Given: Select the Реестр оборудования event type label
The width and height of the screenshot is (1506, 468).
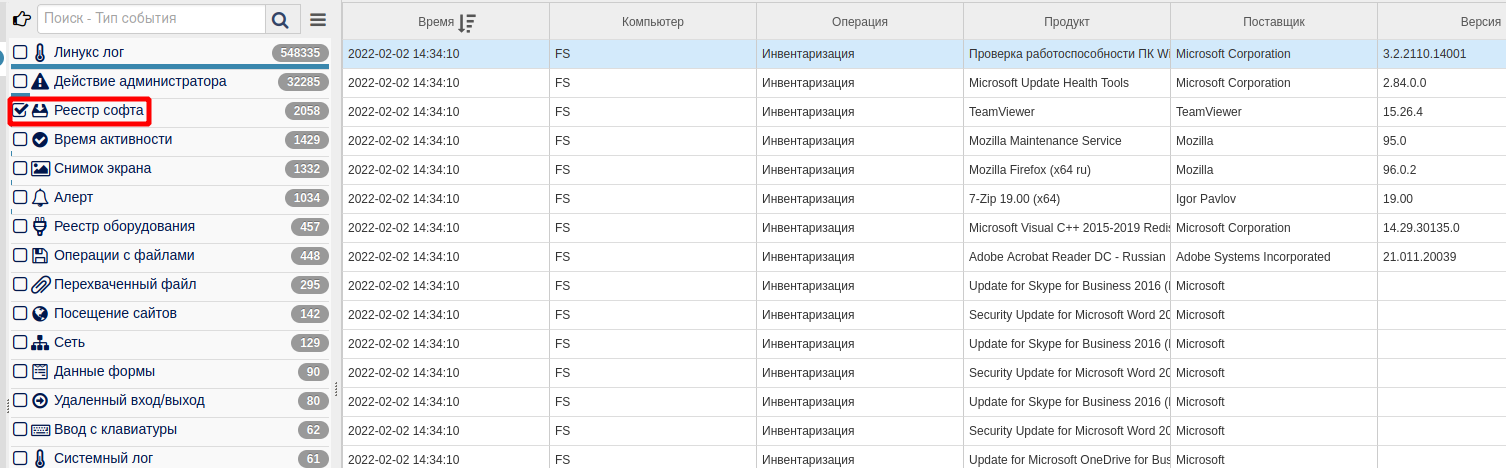Looking at the screenshot, I should click(124, 227).
